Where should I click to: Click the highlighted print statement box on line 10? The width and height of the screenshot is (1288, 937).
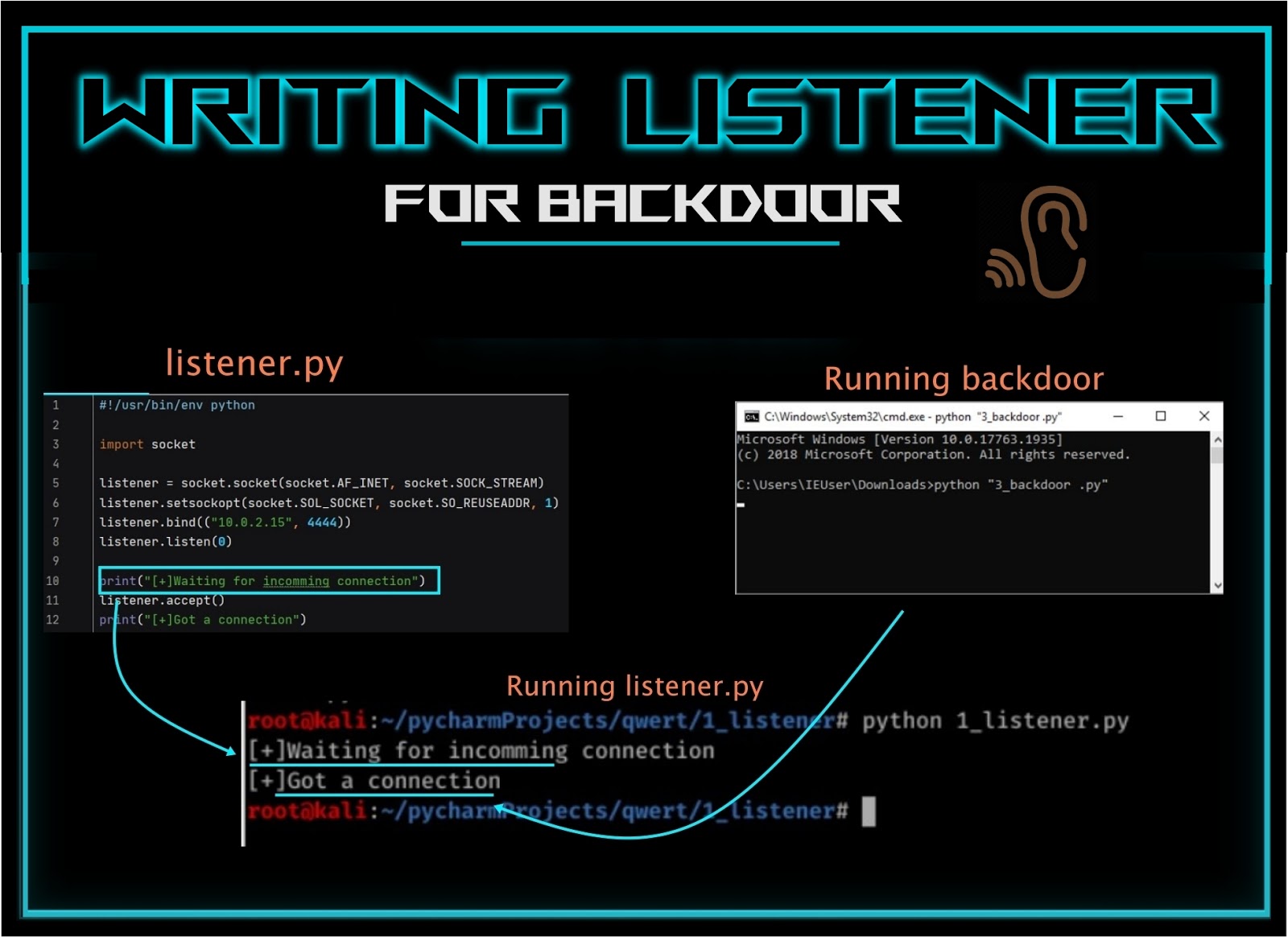click(269, 580)
